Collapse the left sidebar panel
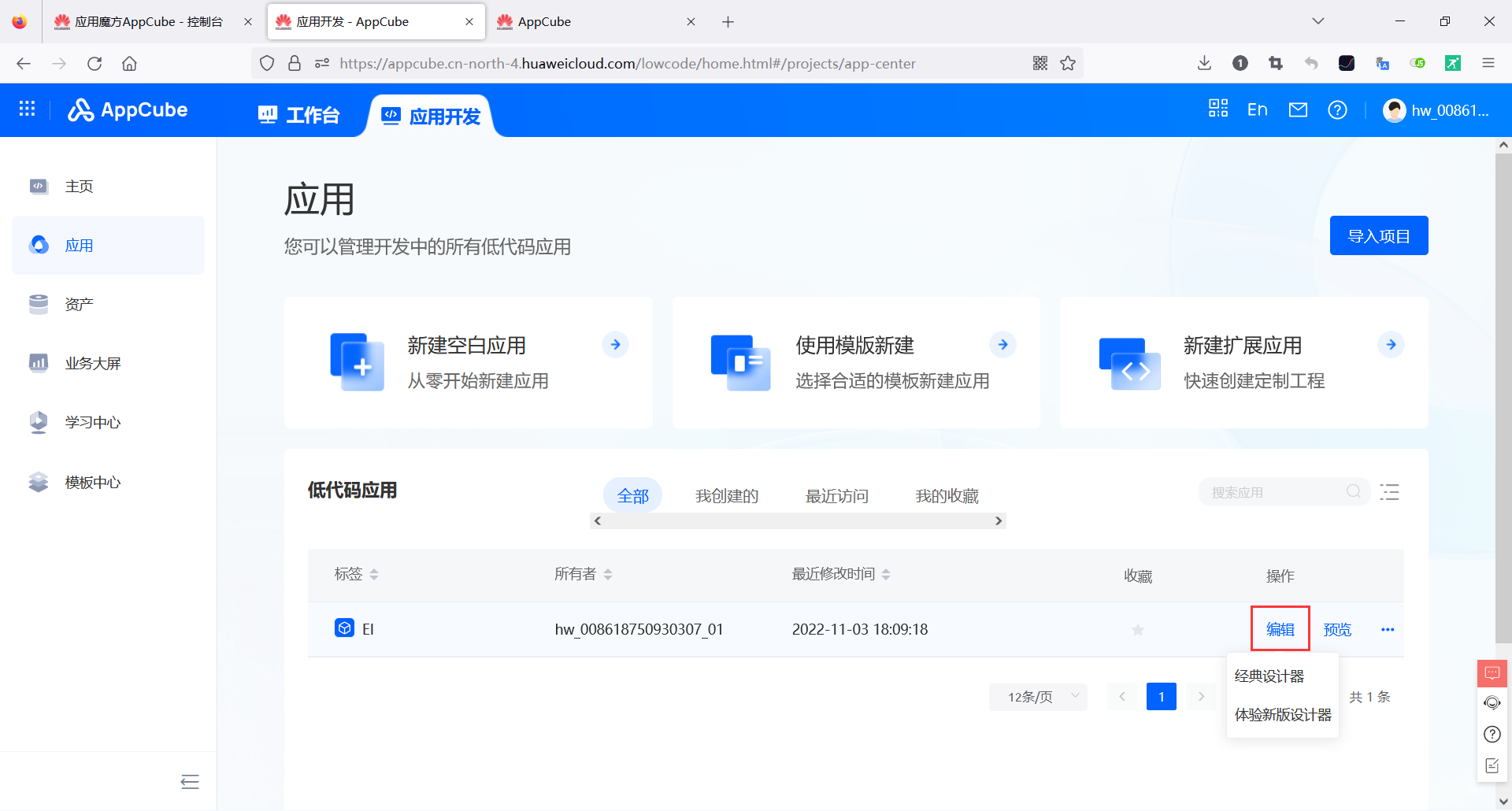This screenshot has height=811, width=1512. click(189, 781)
